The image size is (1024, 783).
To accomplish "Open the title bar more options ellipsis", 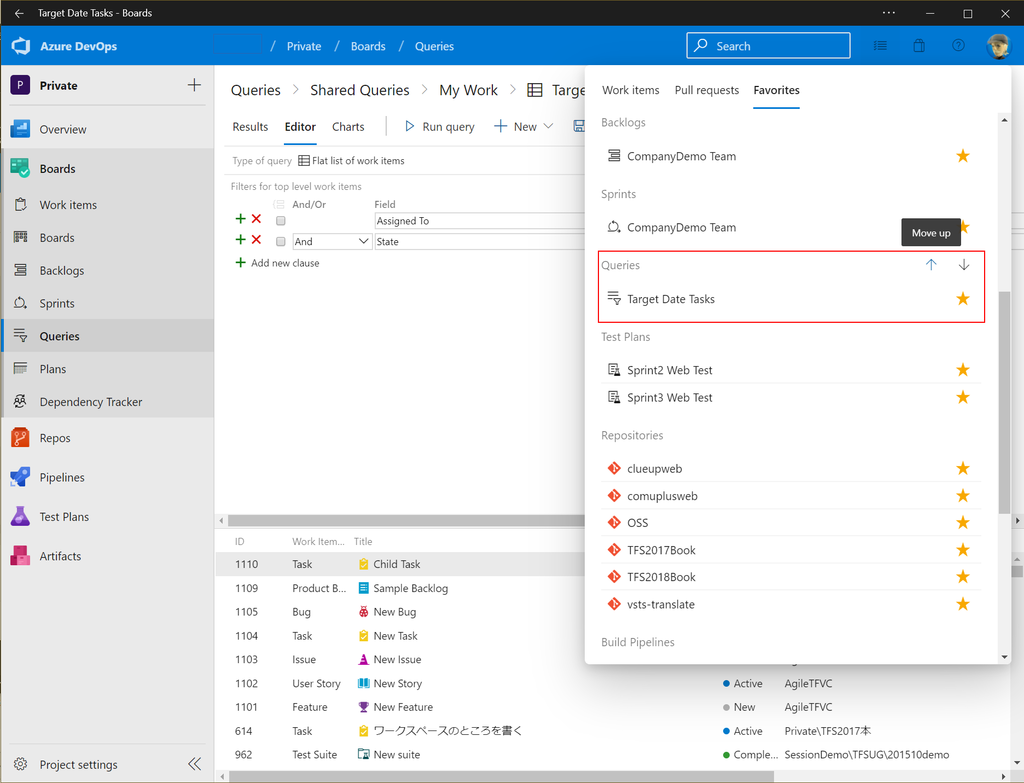I will (889, 13).
